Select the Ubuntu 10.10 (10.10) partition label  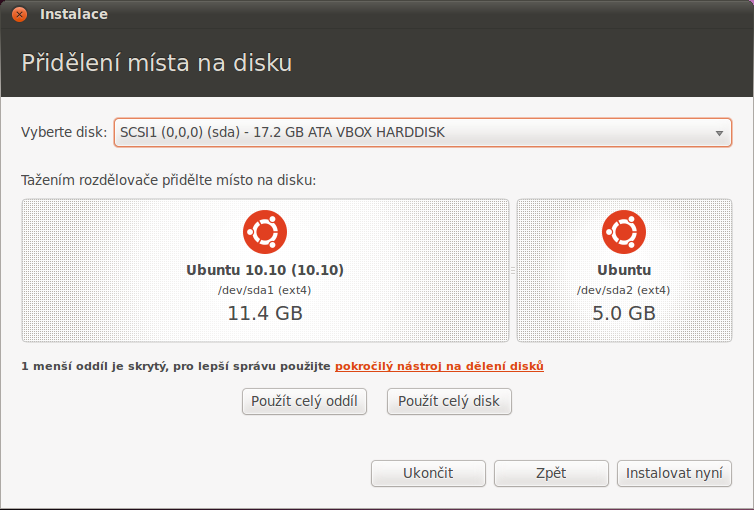[x=265, y=270]
